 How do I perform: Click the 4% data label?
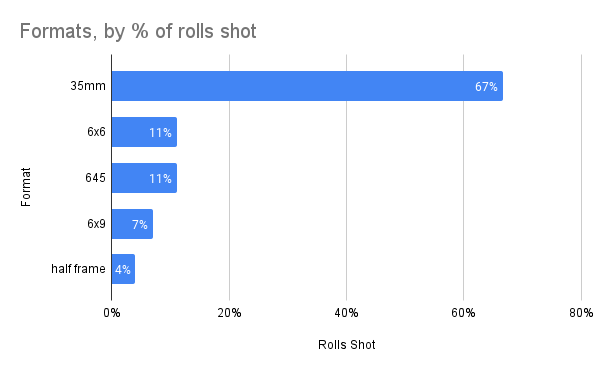[123, 270]
